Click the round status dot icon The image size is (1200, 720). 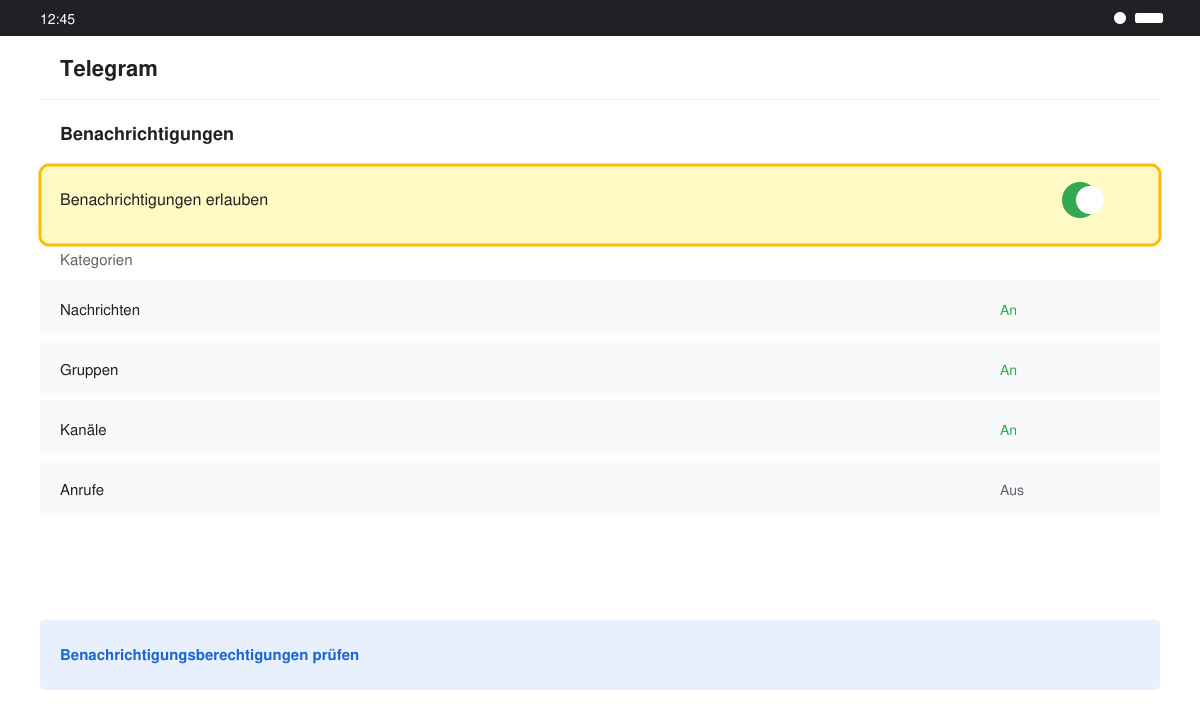pyautogui.click(x=1120, y=18)
